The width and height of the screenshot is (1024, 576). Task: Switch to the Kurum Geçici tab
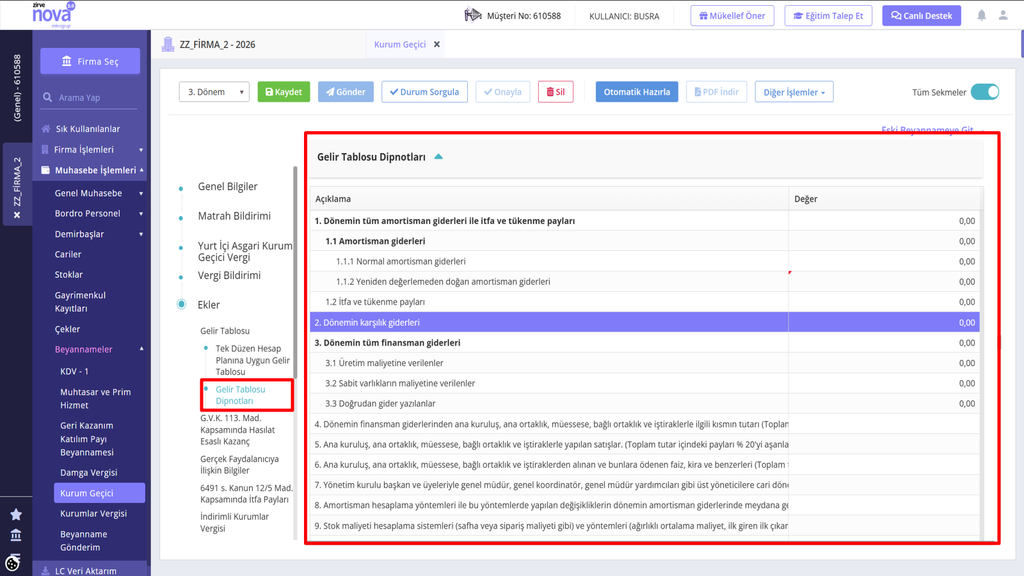400,44
